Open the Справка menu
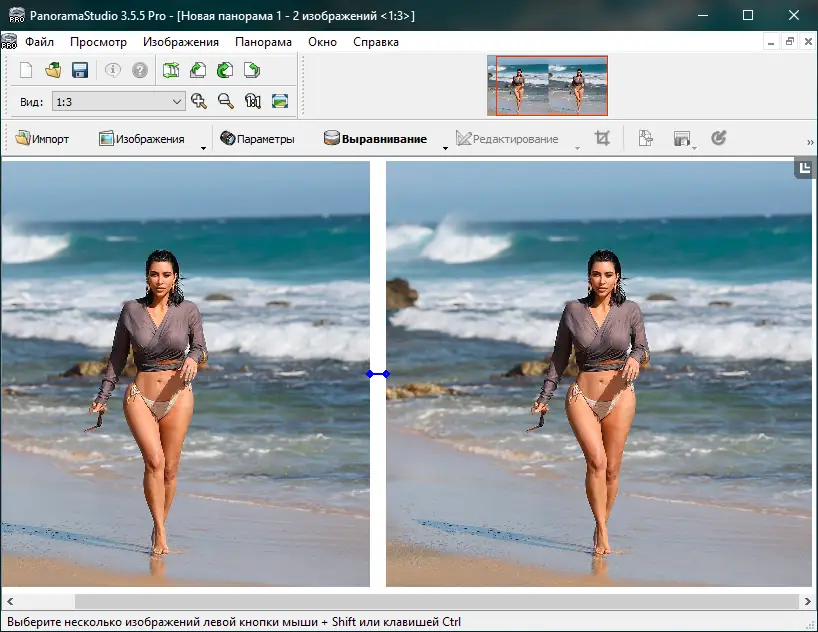The image size is (818, 632). pyautogui.click(x=376, y=42)
